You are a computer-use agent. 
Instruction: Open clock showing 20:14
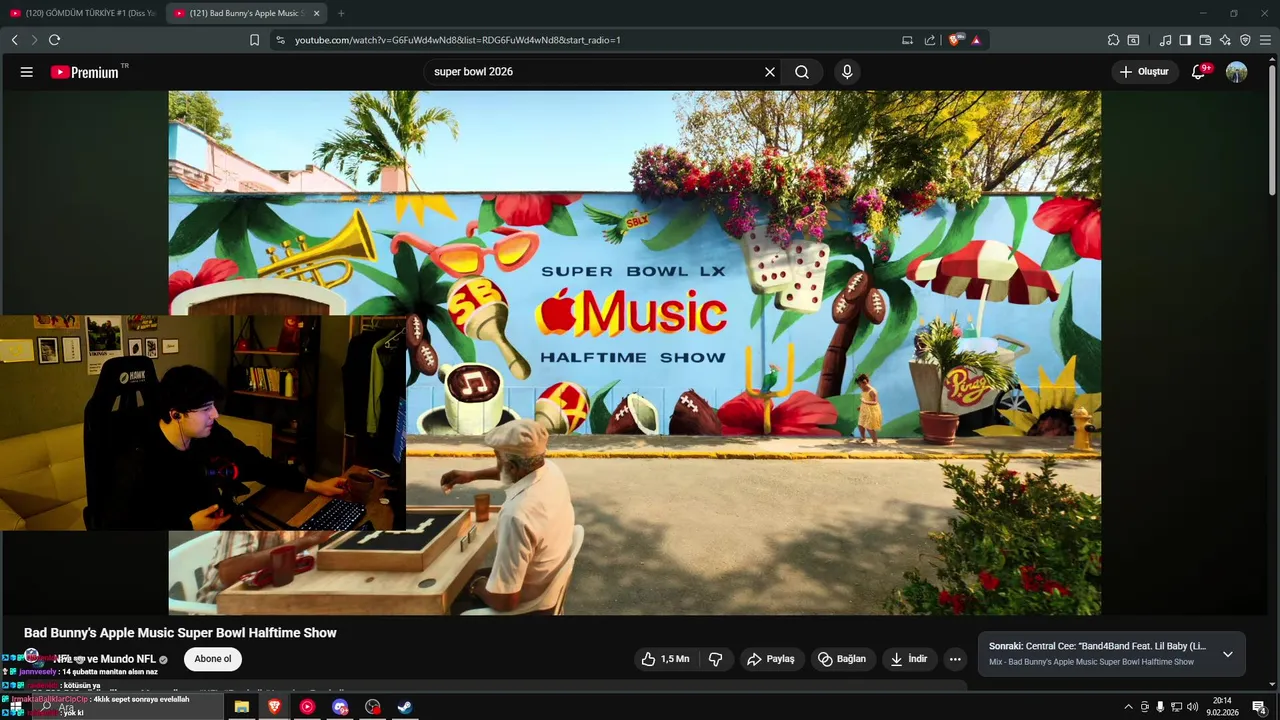pos(1222,707)
